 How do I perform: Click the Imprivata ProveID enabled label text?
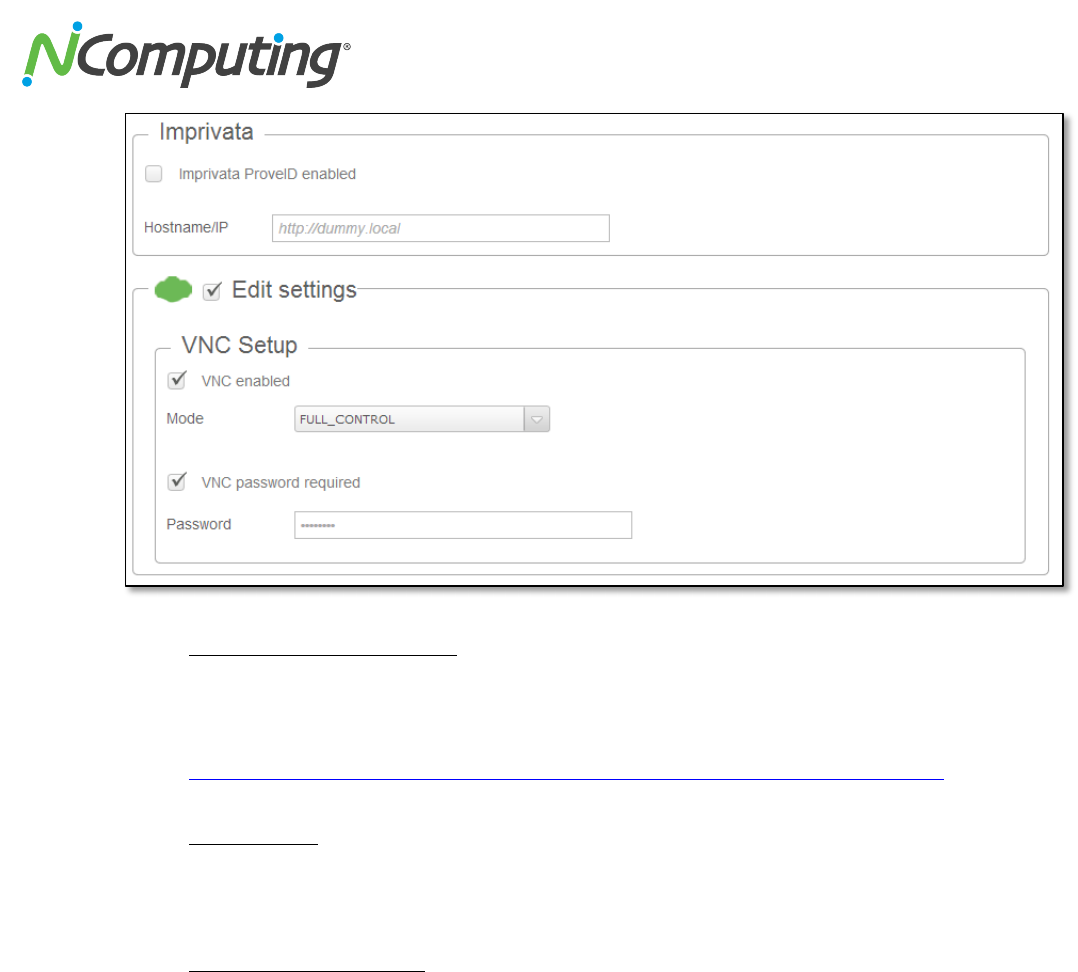[267, 174]
